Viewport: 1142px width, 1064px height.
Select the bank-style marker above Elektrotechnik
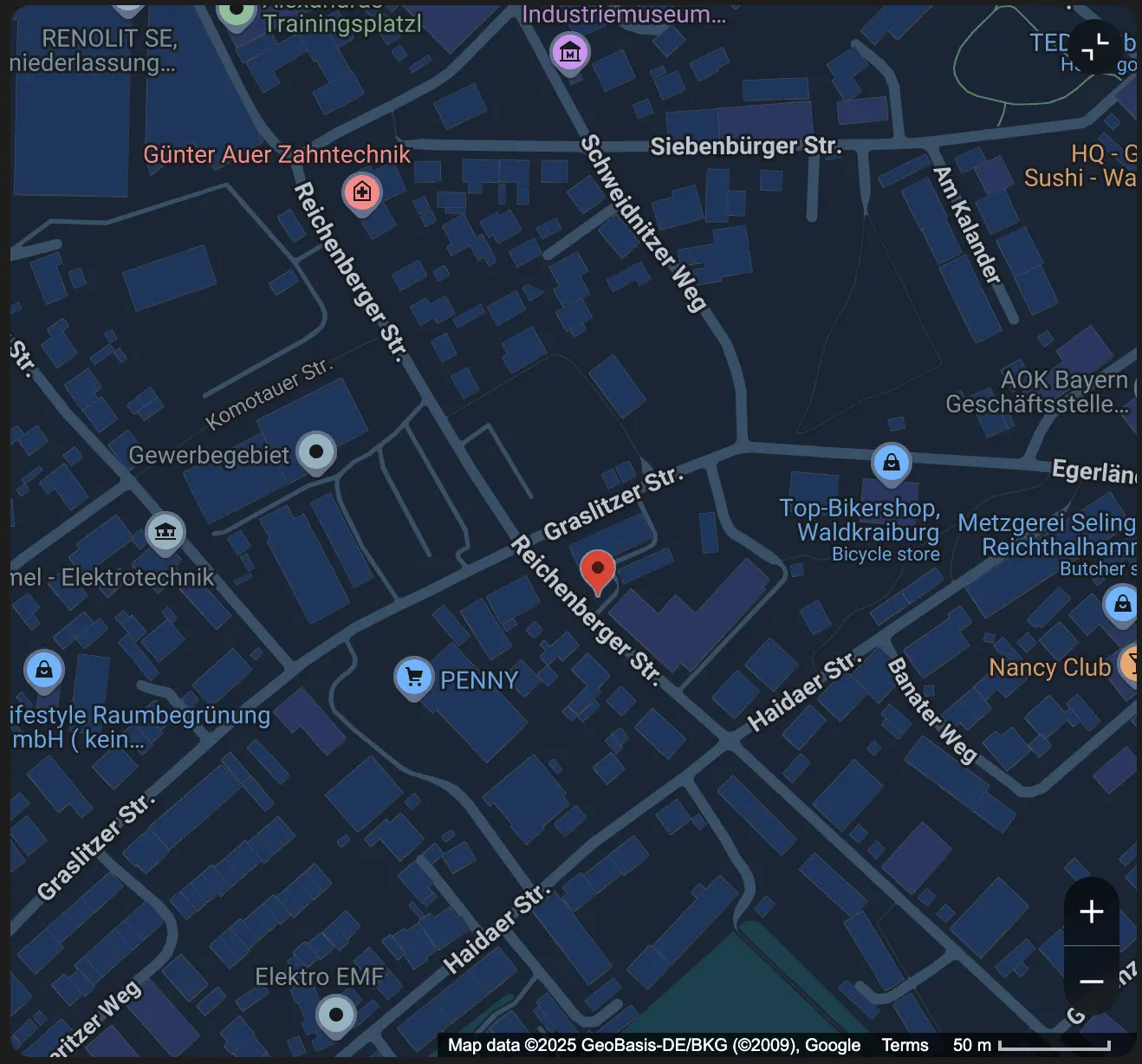tap(165, 532)
